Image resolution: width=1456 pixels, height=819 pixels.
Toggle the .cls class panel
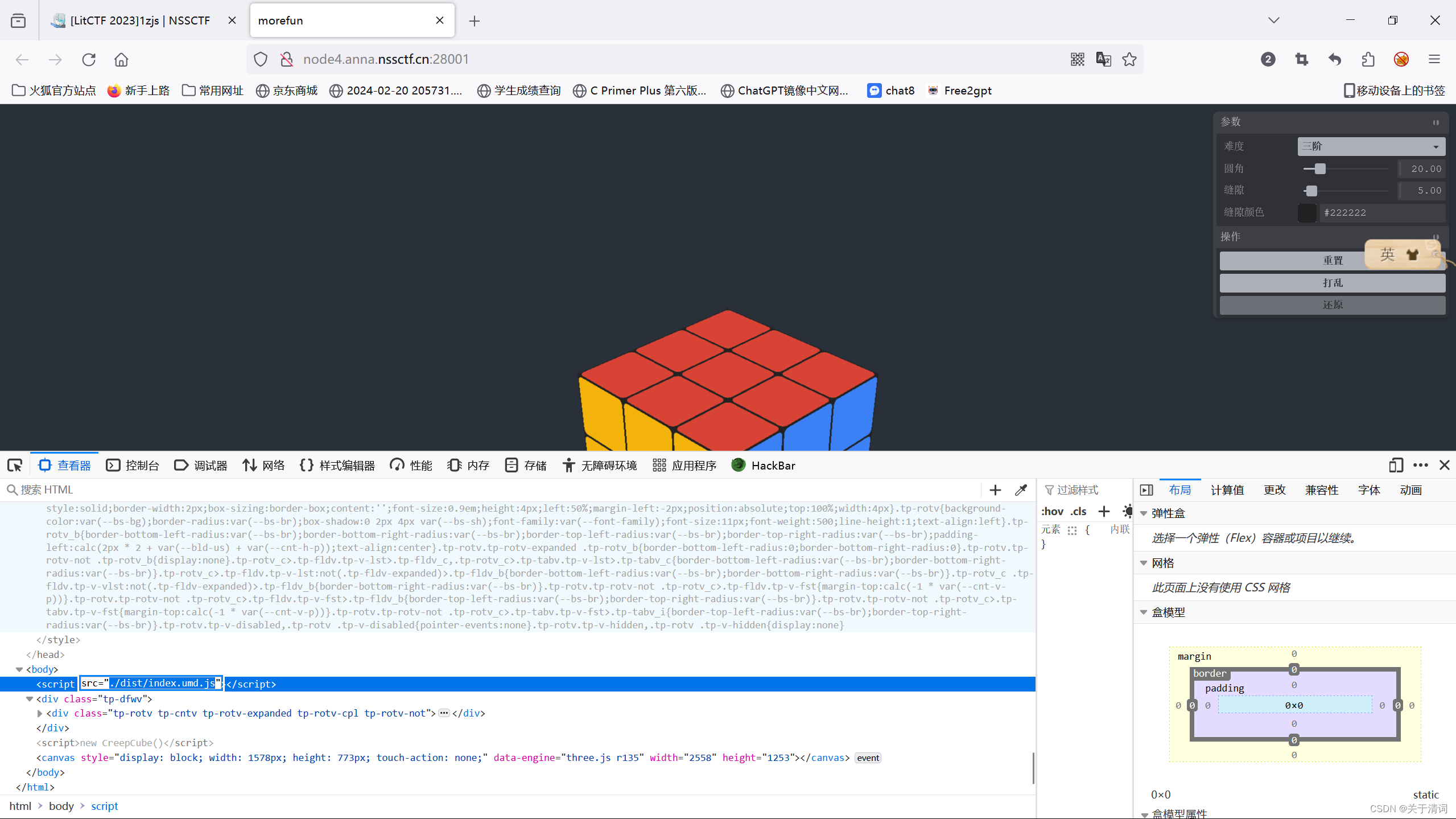1078,512
